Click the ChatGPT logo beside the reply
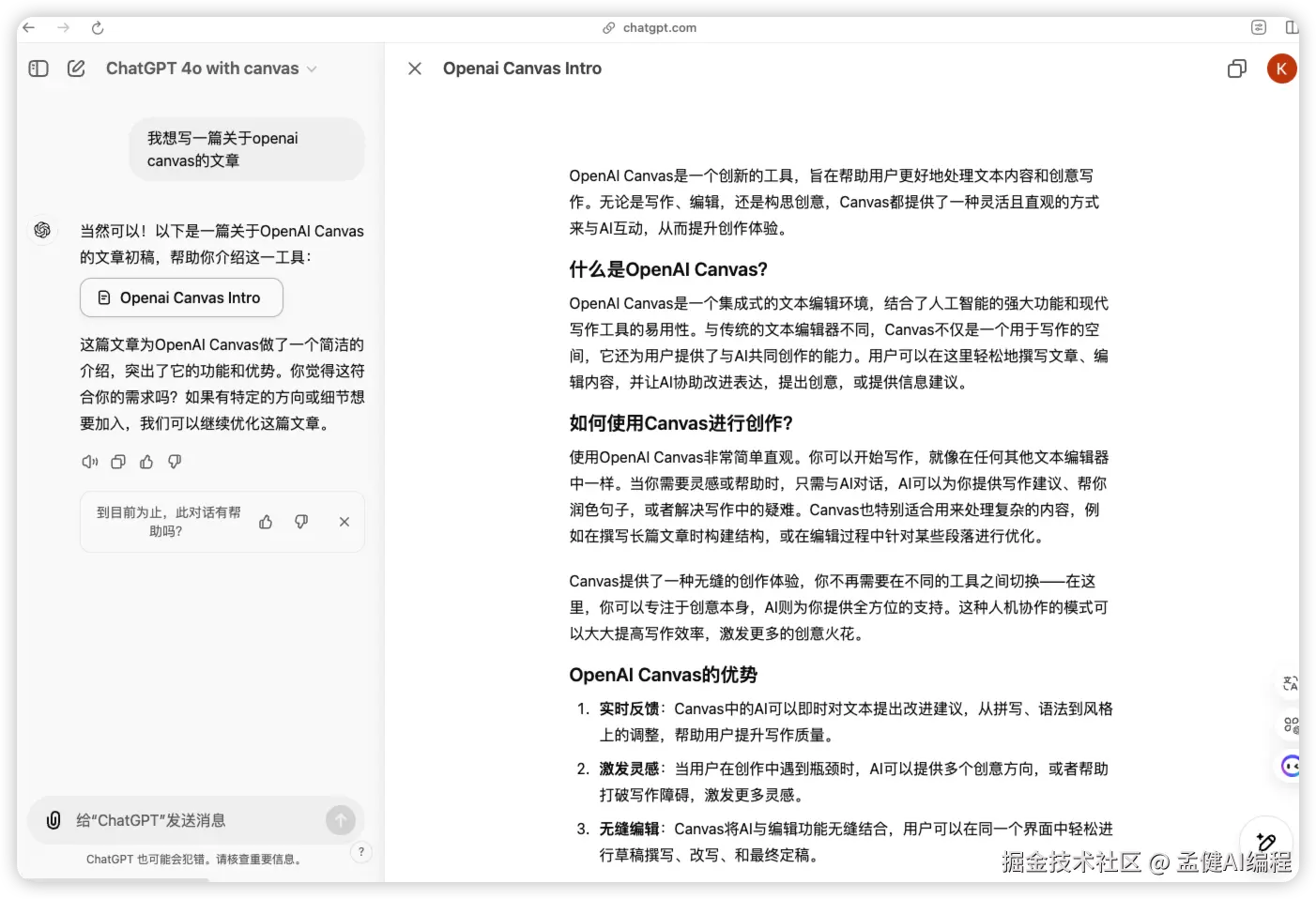 pos(42,230)
